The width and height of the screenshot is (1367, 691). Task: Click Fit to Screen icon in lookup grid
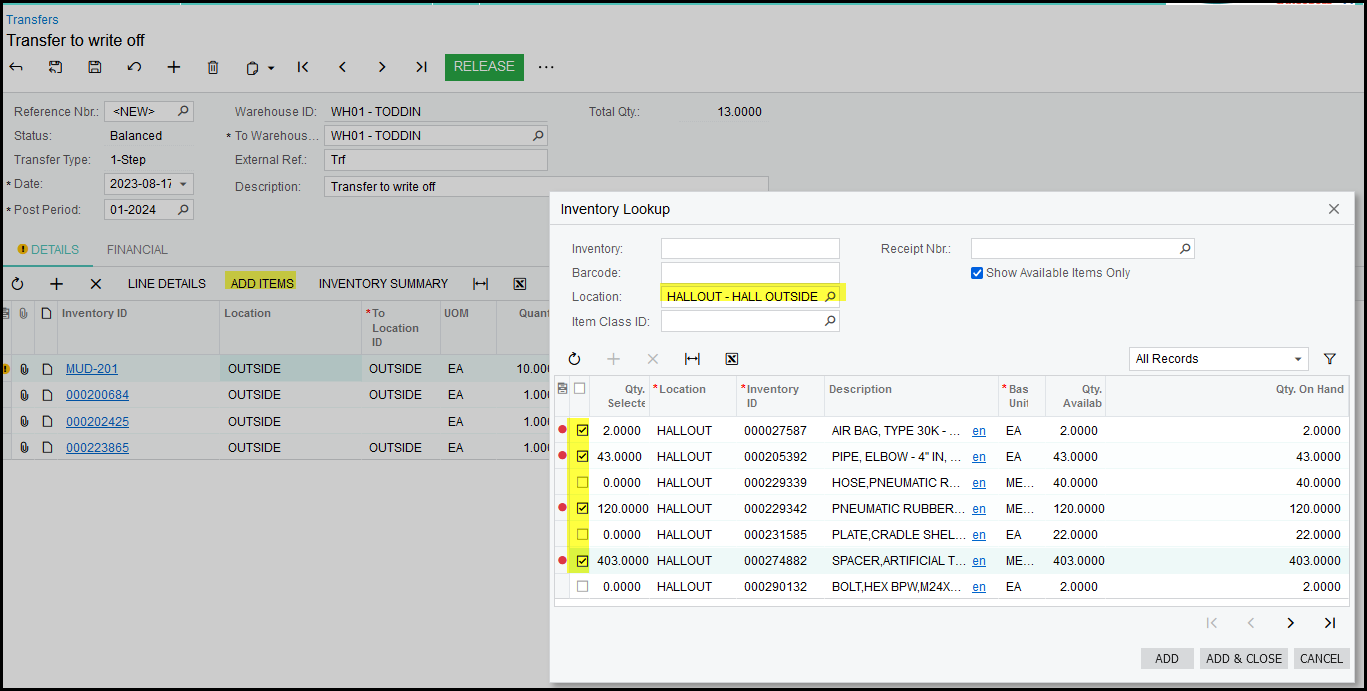pyautogui.click(x=692, y=359)
